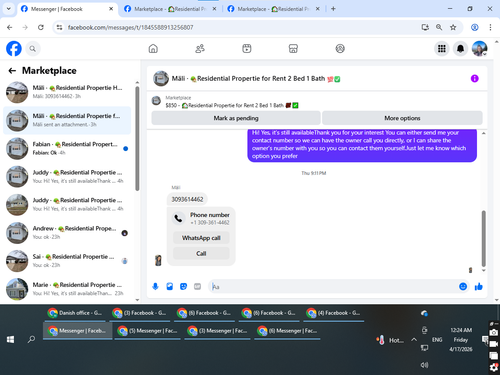
Task: Open Fabian's conversation
Action: (67, 148)
